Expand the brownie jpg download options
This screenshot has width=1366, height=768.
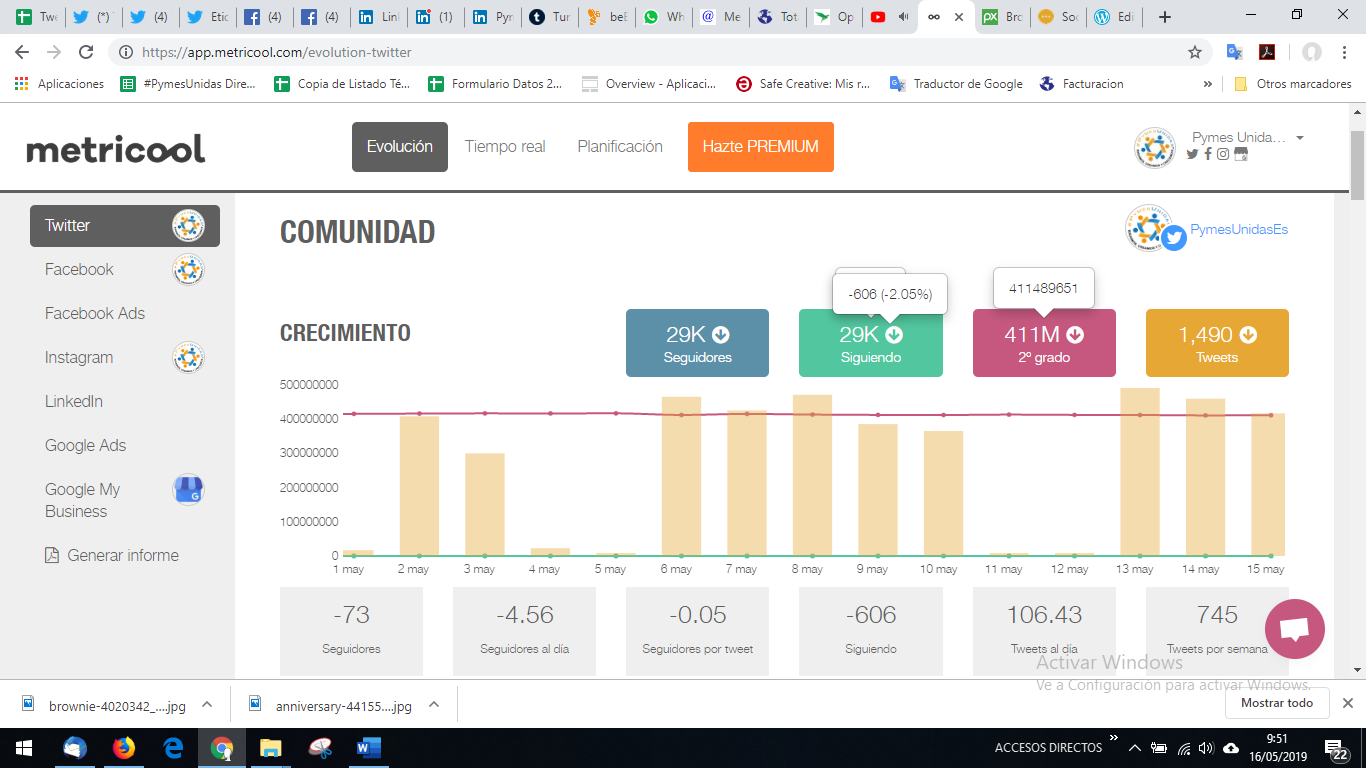point(207,704)
